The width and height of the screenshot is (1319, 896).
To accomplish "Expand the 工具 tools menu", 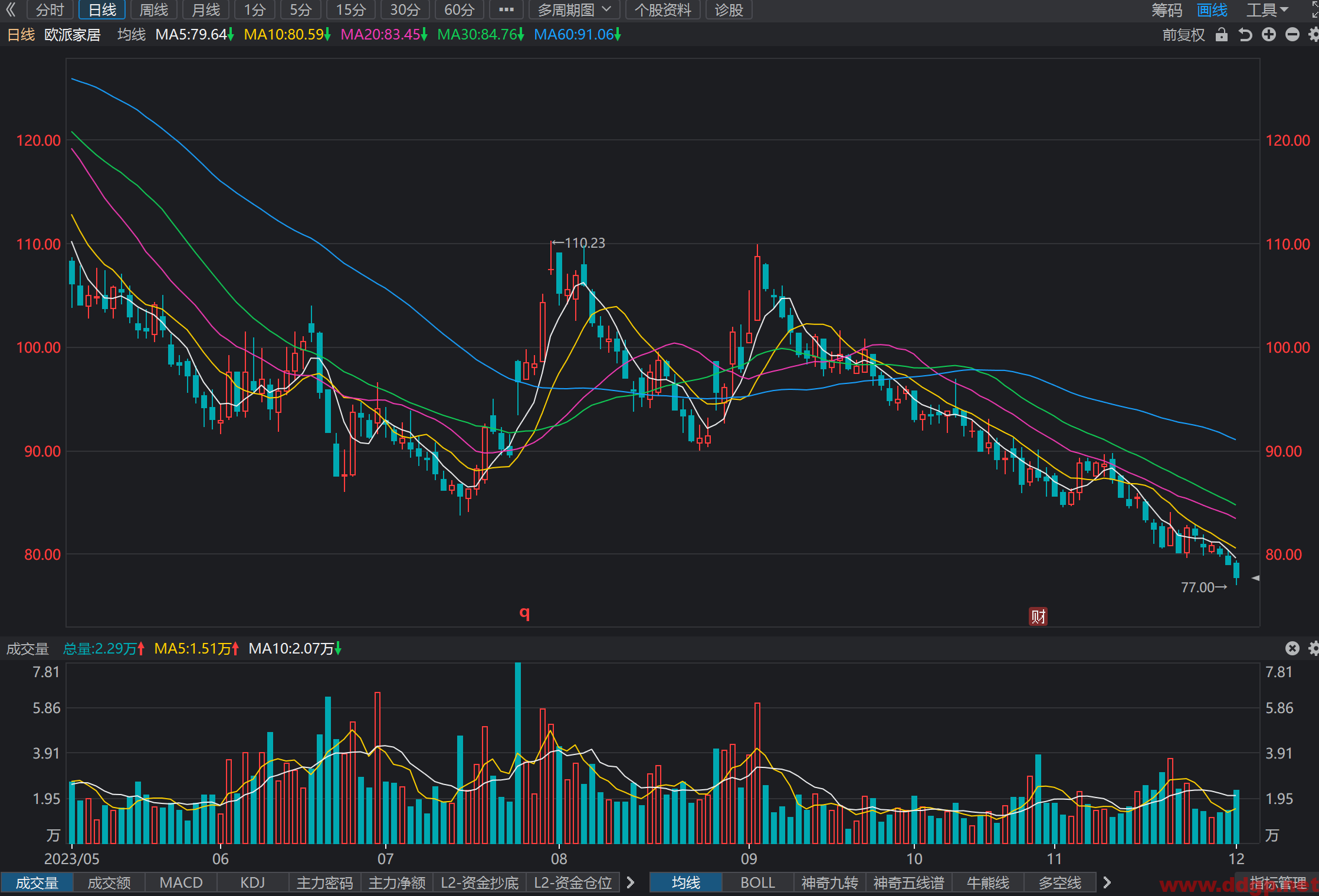I will point(1266,10).
